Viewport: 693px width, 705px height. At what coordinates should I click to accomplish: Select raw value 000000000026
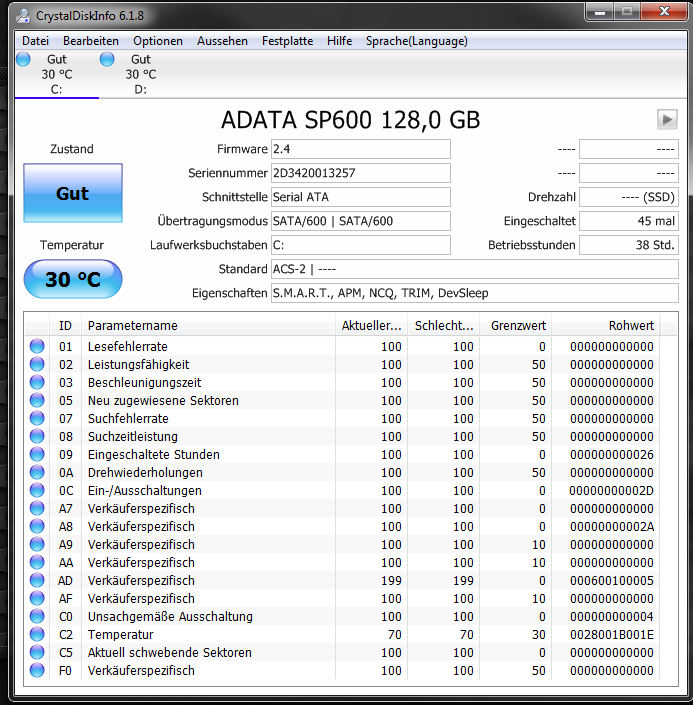coord(612,455)
